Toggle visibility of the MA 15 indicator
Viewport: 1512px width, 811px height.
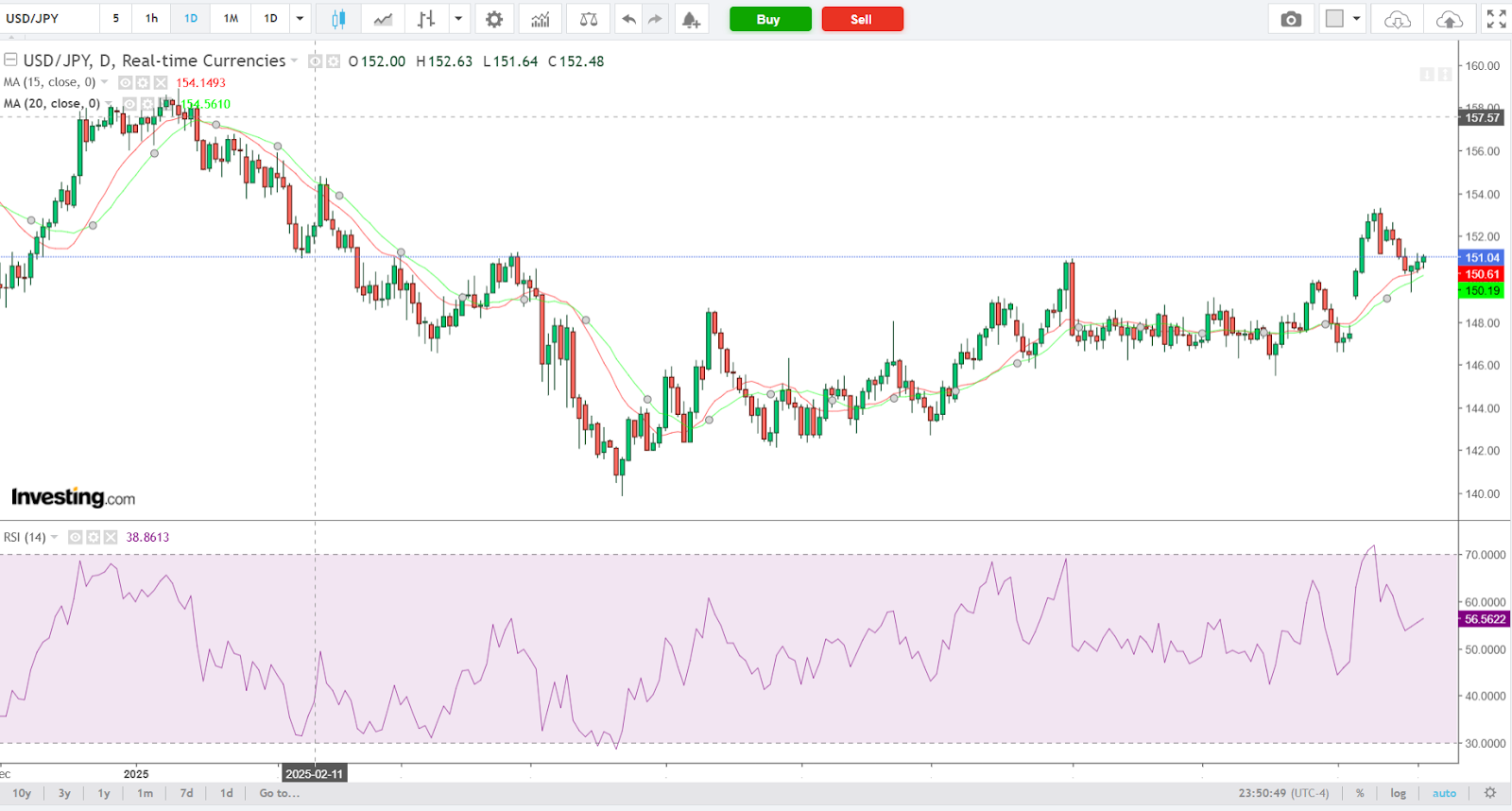pyautogui.click(x=125, y=83)
